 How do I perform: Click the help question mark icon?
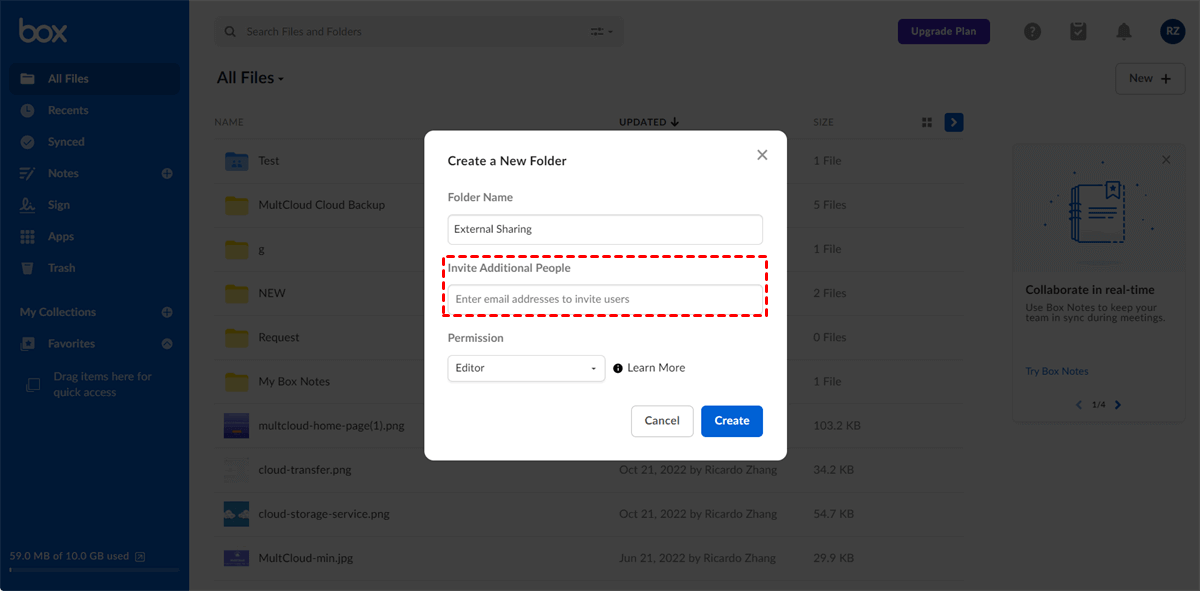[x=1033, y=32]
